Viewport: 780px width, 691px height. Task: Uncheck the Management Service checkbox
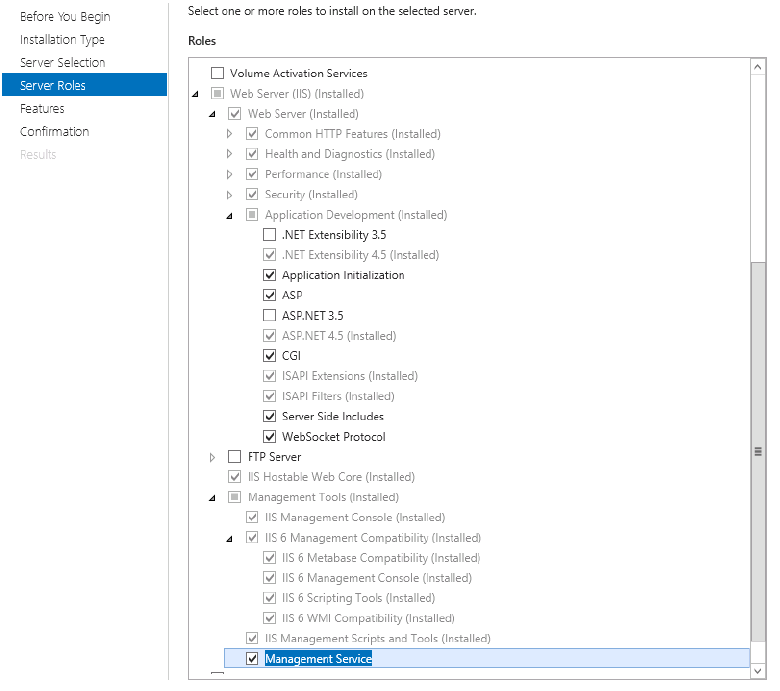252,659
